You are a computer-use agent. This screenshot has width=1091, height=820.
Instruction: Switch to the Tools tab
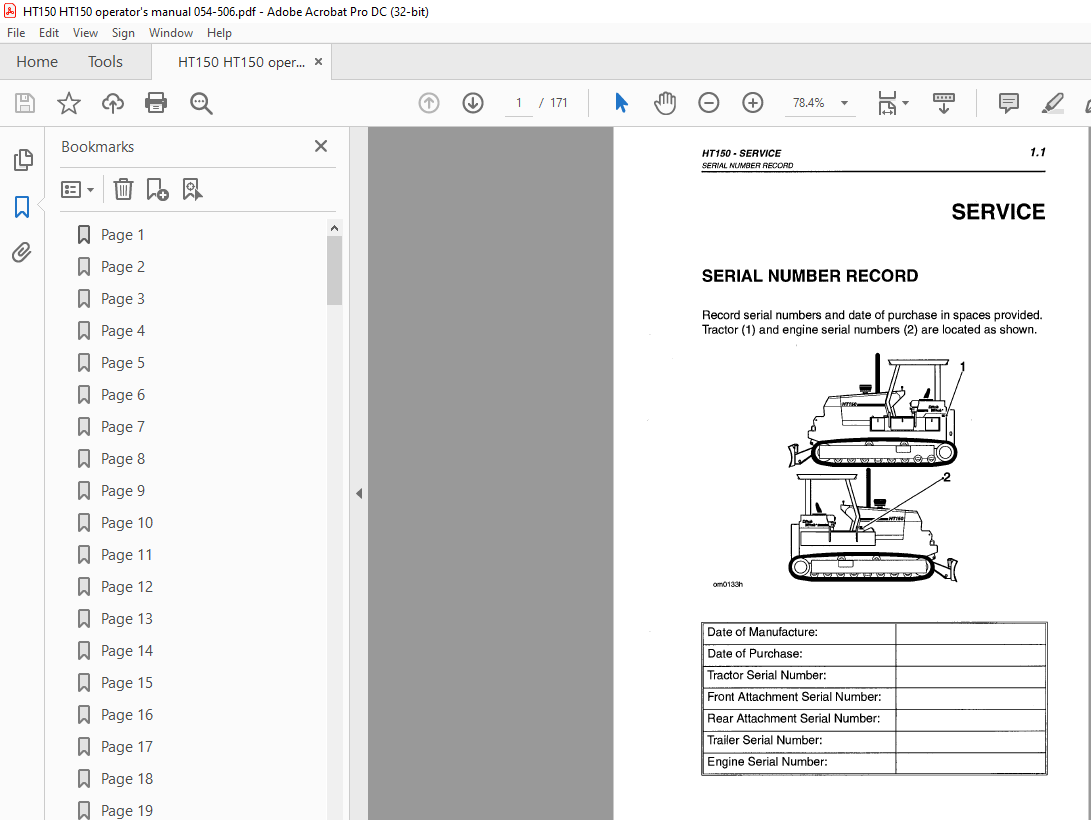pyautogui.click(x=105, y=62)
